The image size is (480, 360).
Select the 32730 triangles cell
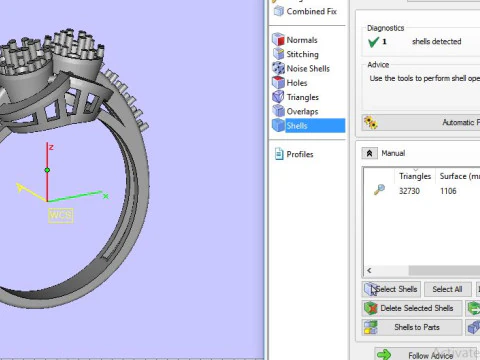click(409, 191)
